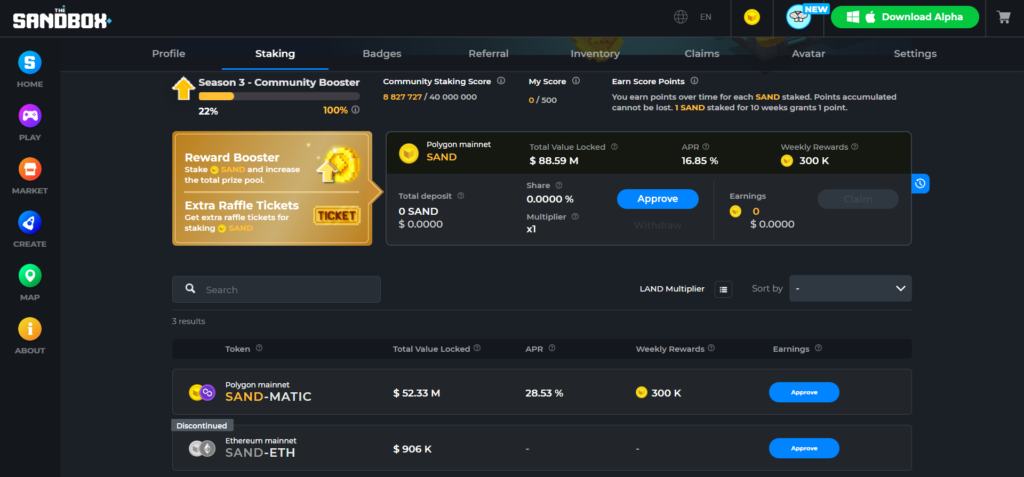Click info icon beside Earn Score Points
Image resolution: width=1024 pixels, height=477 pixels.
click(x=694, y=81)
